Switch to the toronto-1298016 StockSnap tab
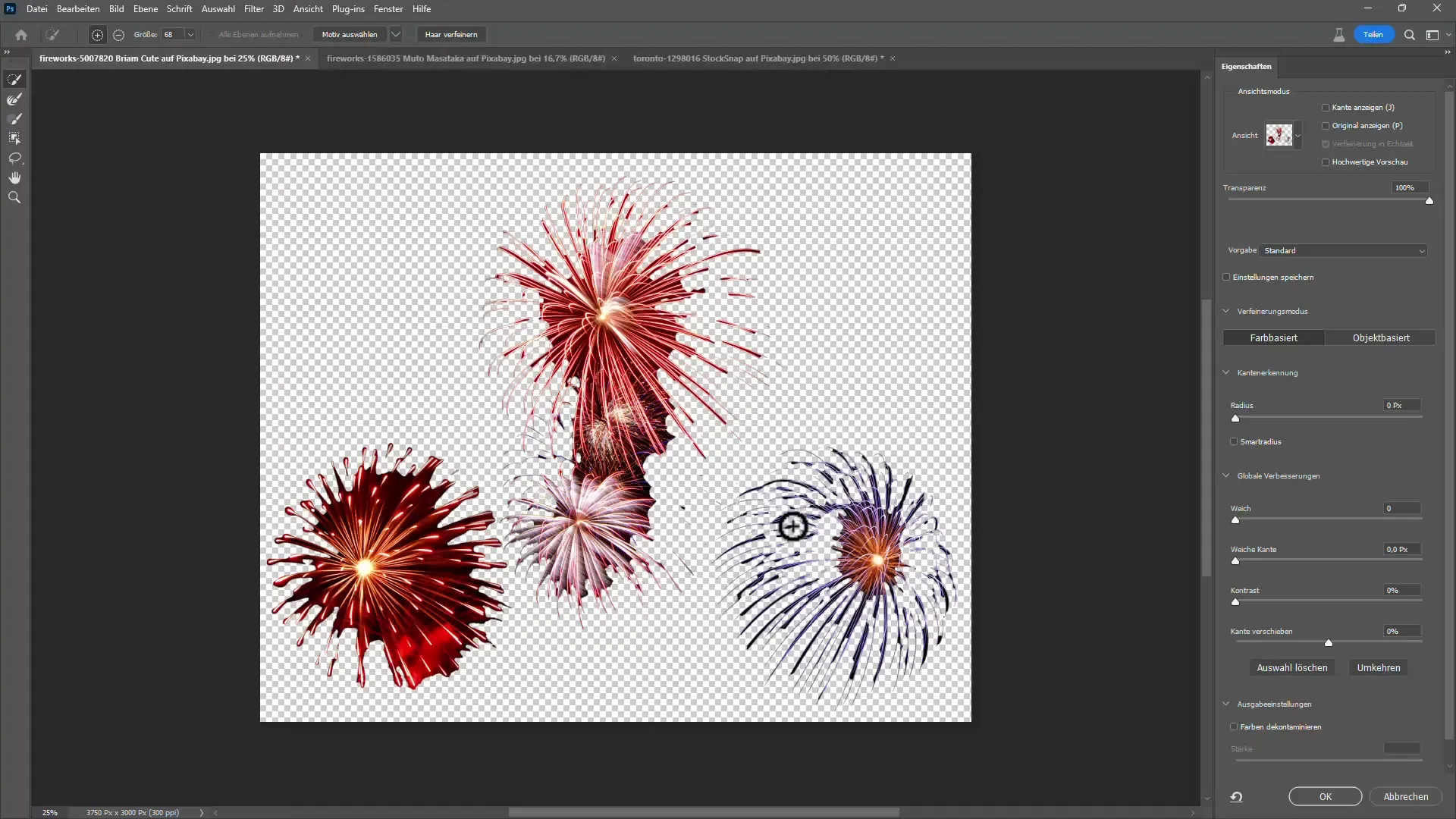 [x=758, y=58]
